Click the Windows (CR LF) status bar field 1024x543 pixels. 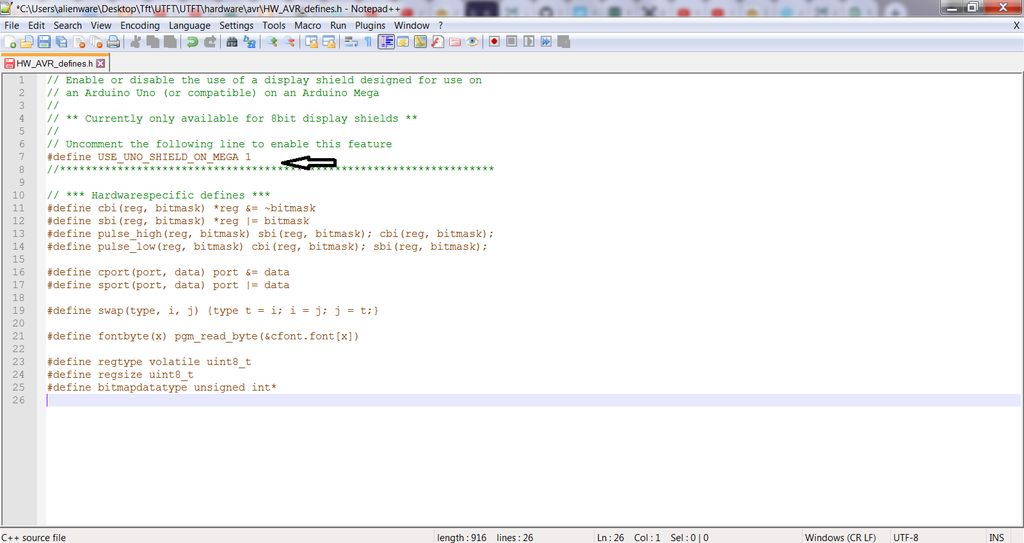click(x=840, y=537)
